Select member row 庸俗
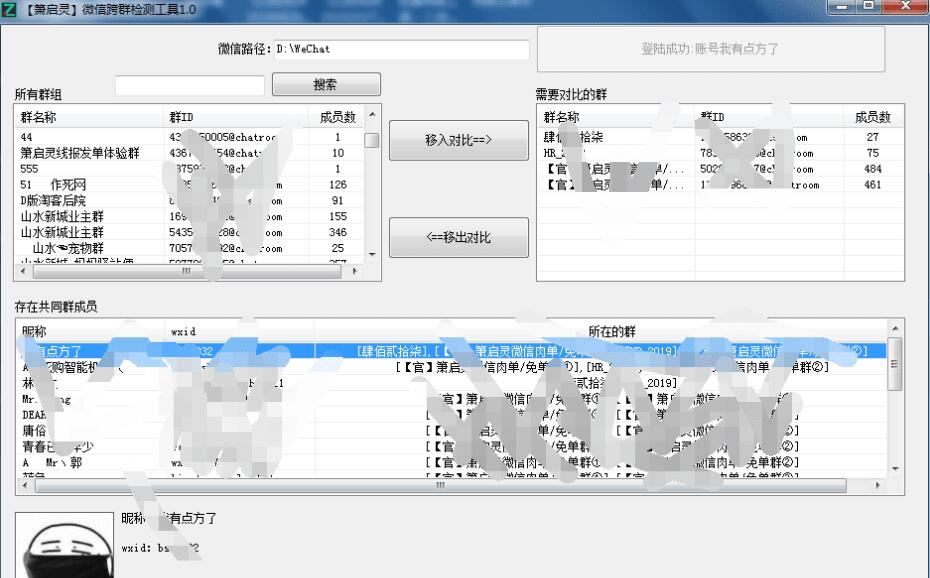 point(452,430)
